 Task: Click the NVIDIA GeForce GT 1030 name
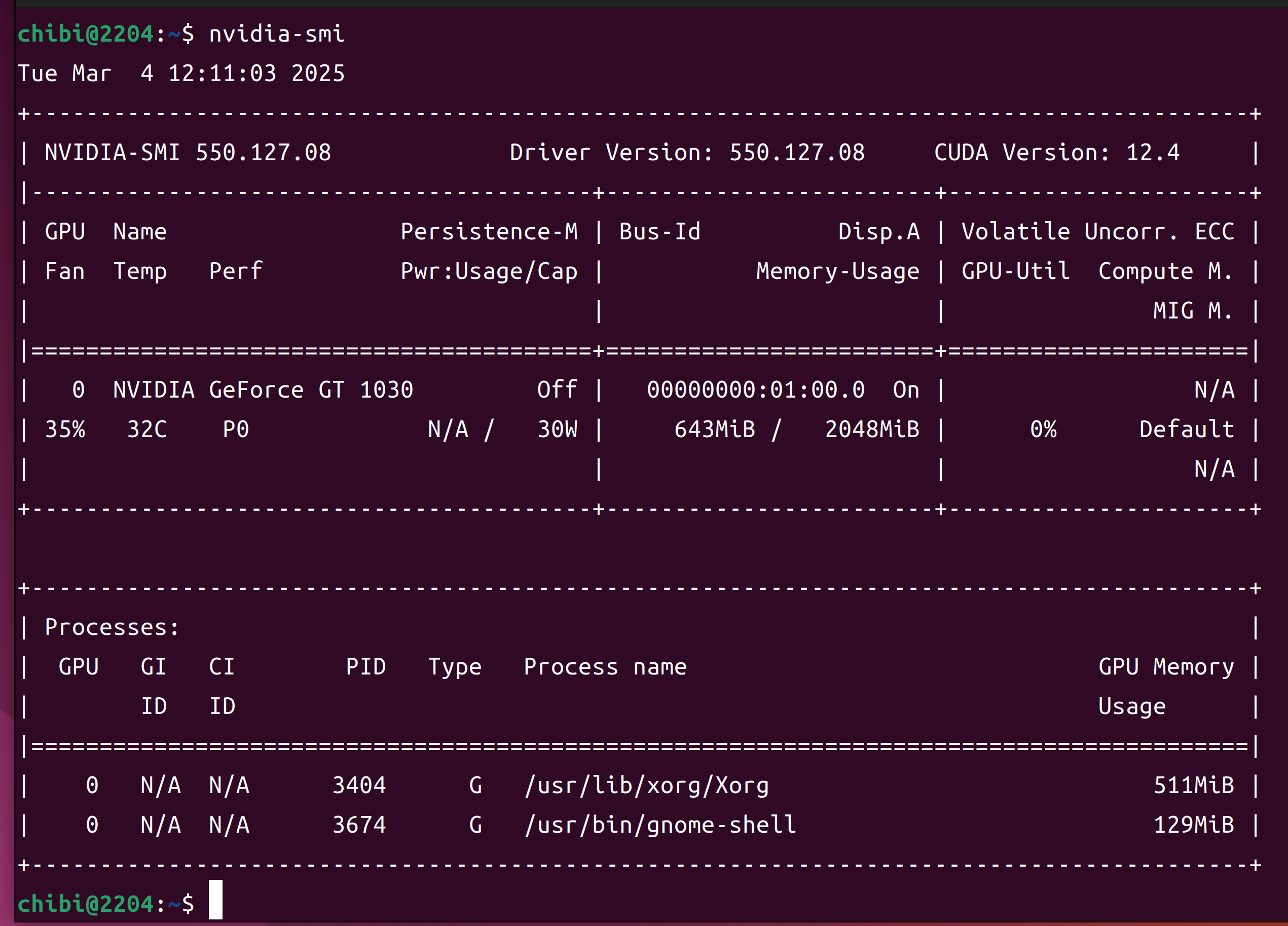263,389
